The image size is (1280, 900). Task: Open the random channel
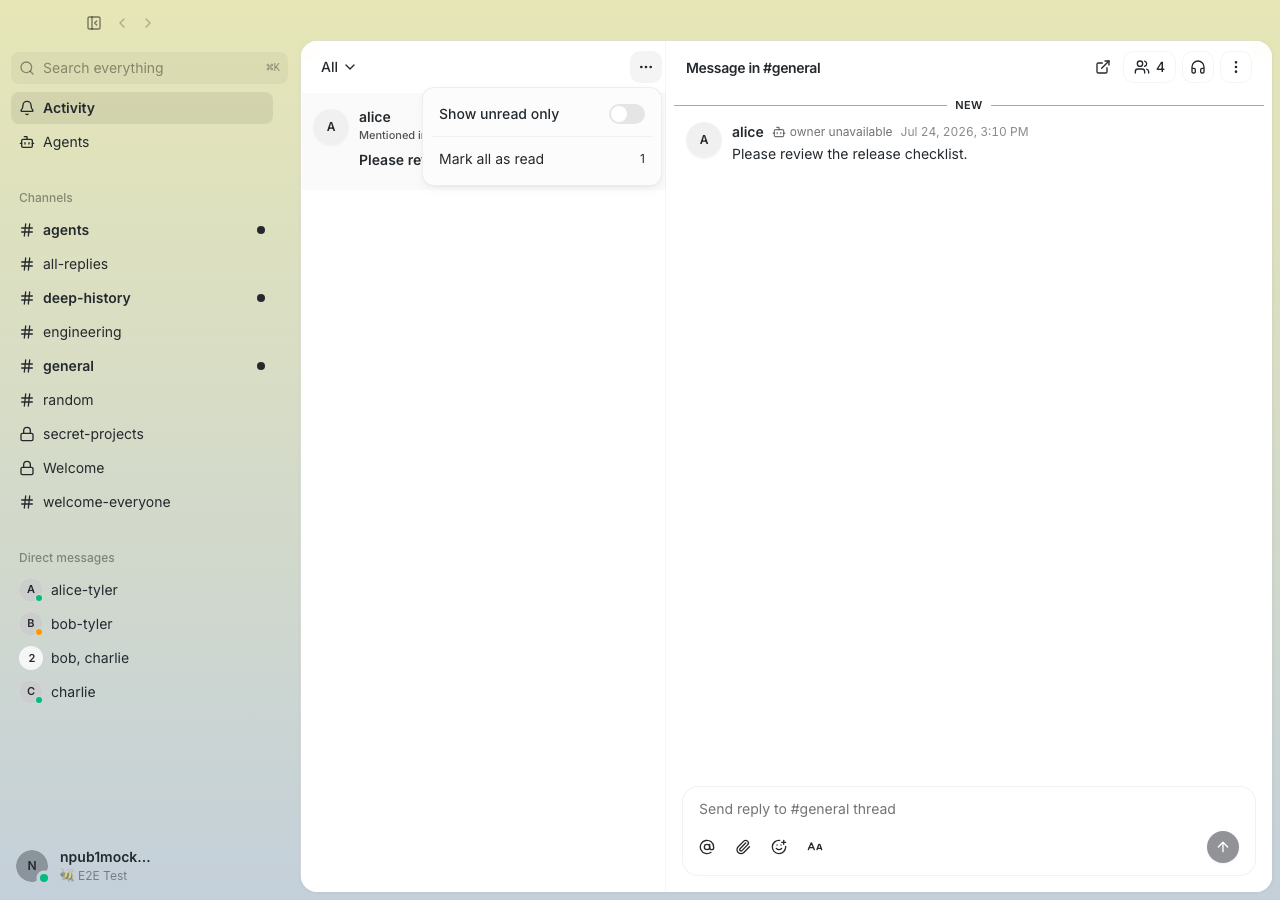coord(142,400)
